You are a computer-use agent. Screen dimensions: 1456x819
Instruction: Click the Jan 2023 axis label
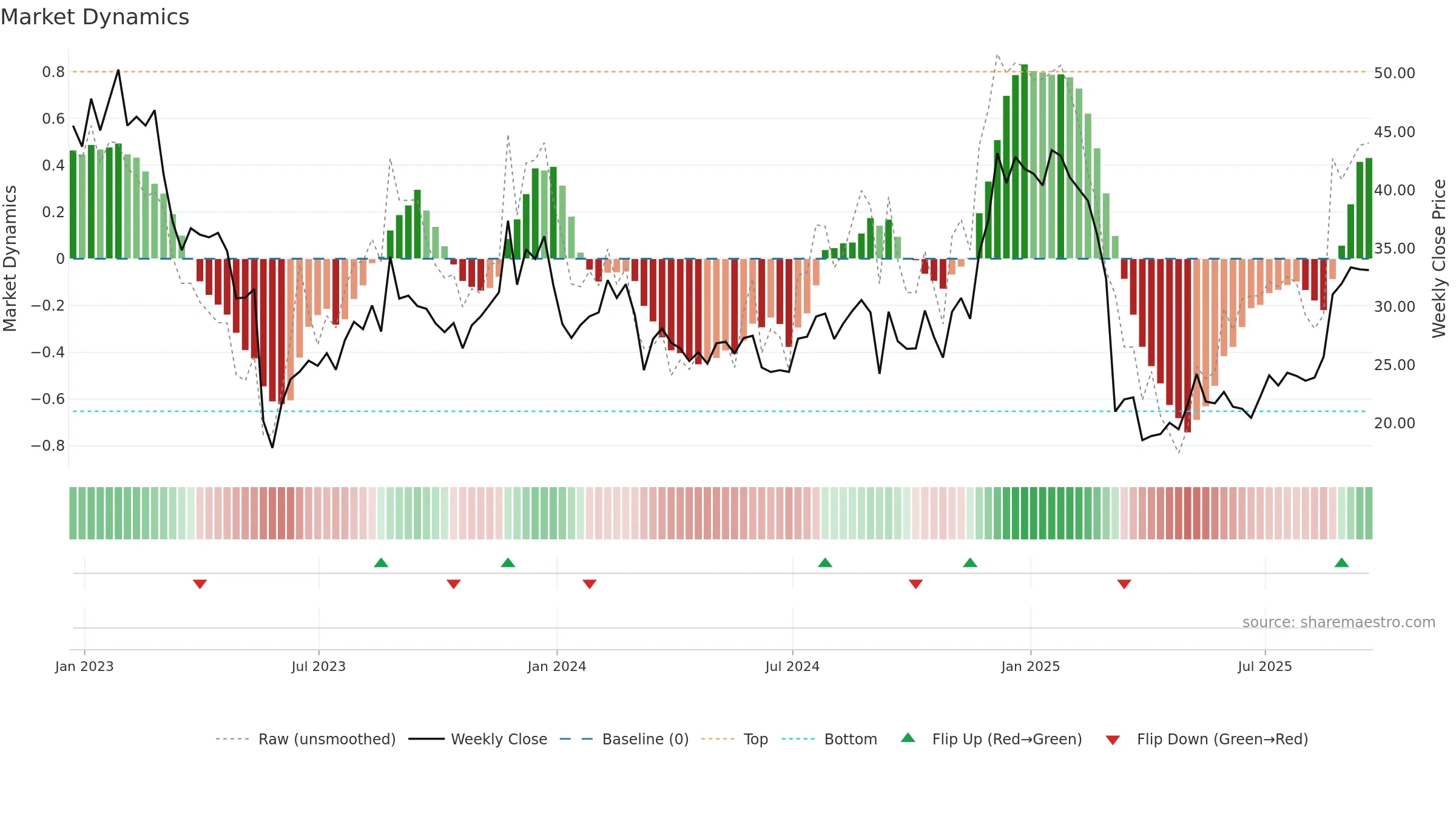84,666
